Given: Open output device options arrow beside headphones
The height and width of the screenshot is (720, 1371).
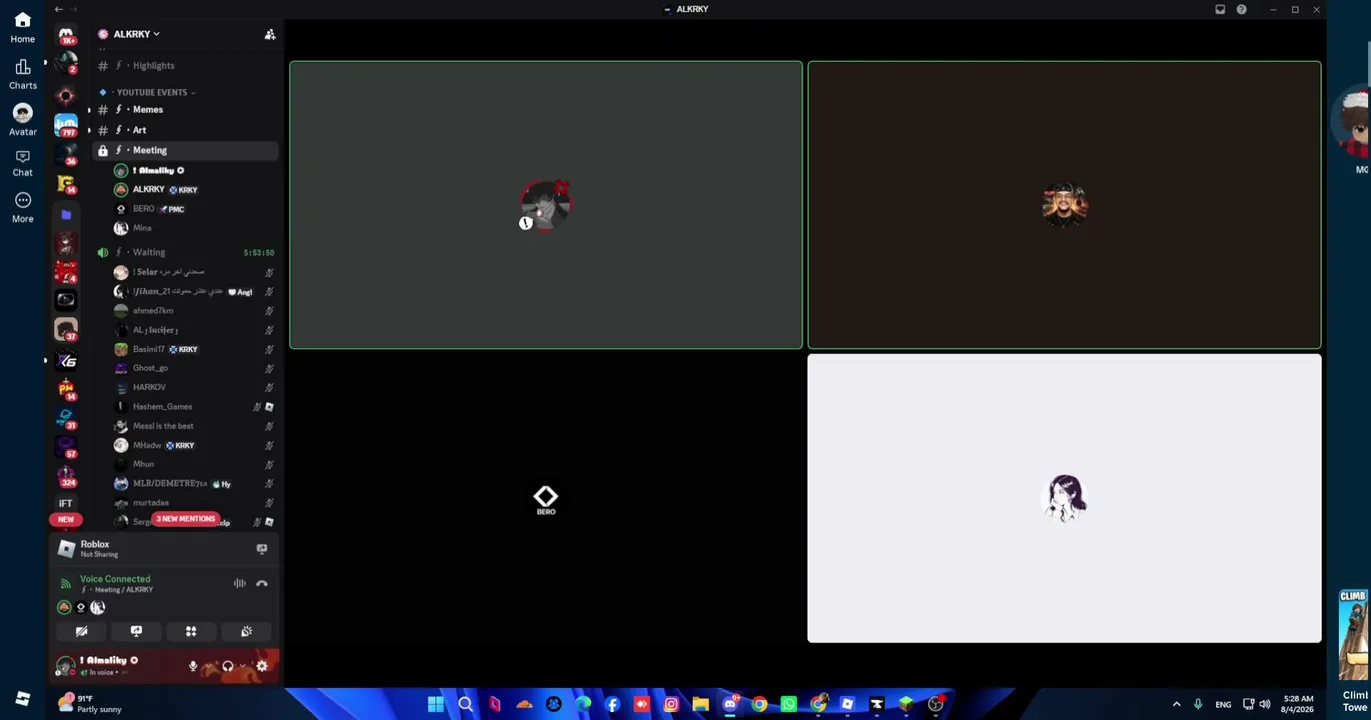Looking at the screenshot, I should pos(243,666).
